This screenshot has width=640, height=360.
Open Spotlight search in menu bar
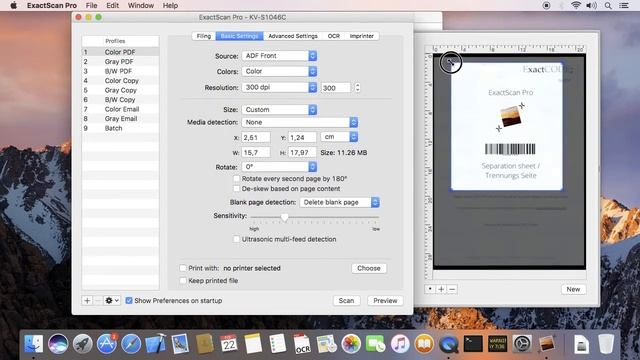(608, 5)
